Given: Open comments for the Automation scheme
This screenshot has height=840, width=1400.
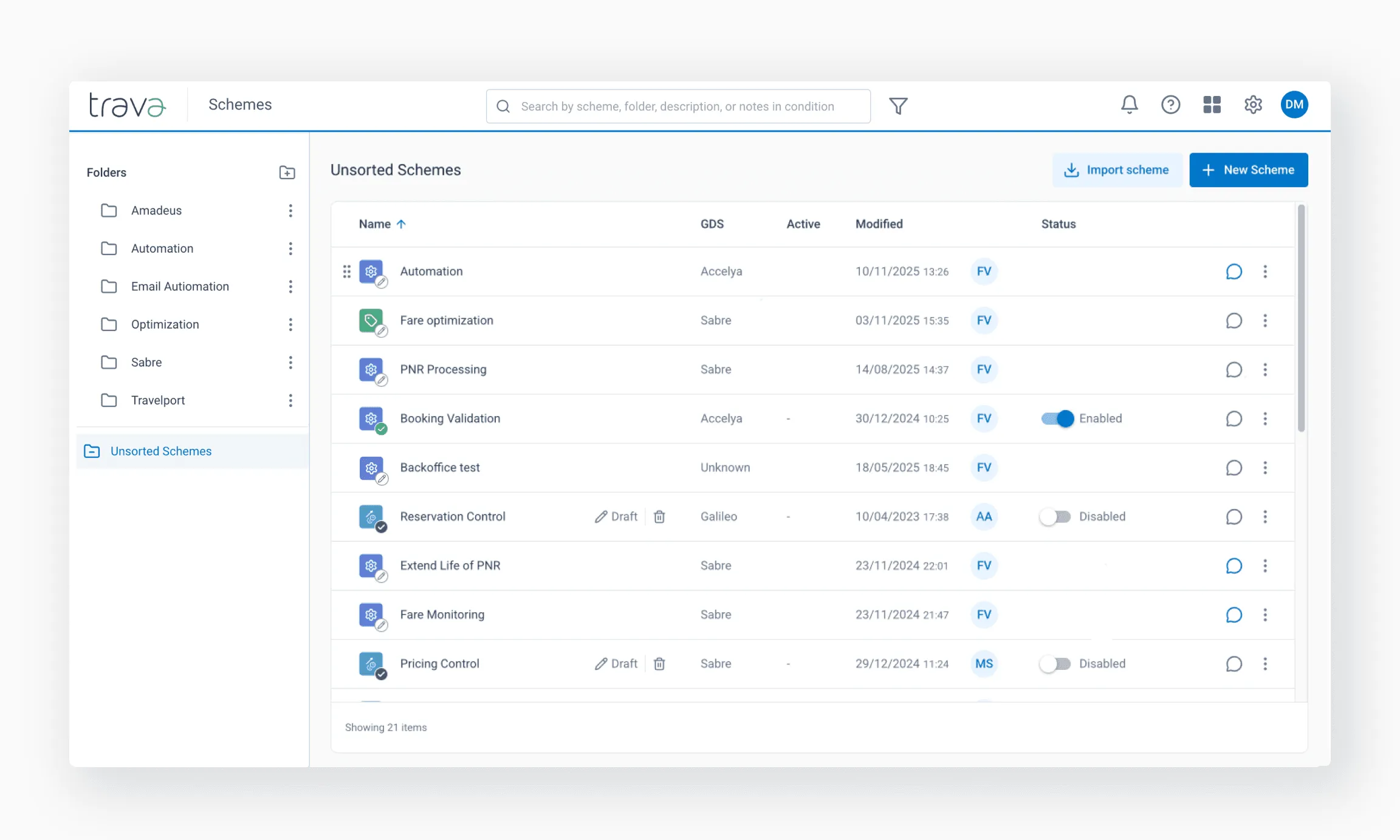Looking at the screenshot, I should point(1234,271).
